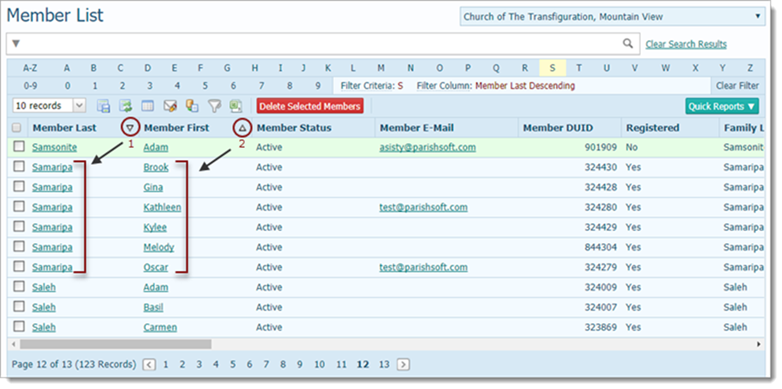Filter by digit 5
Screen dimensions: 782x389
(x=205, y=86)
